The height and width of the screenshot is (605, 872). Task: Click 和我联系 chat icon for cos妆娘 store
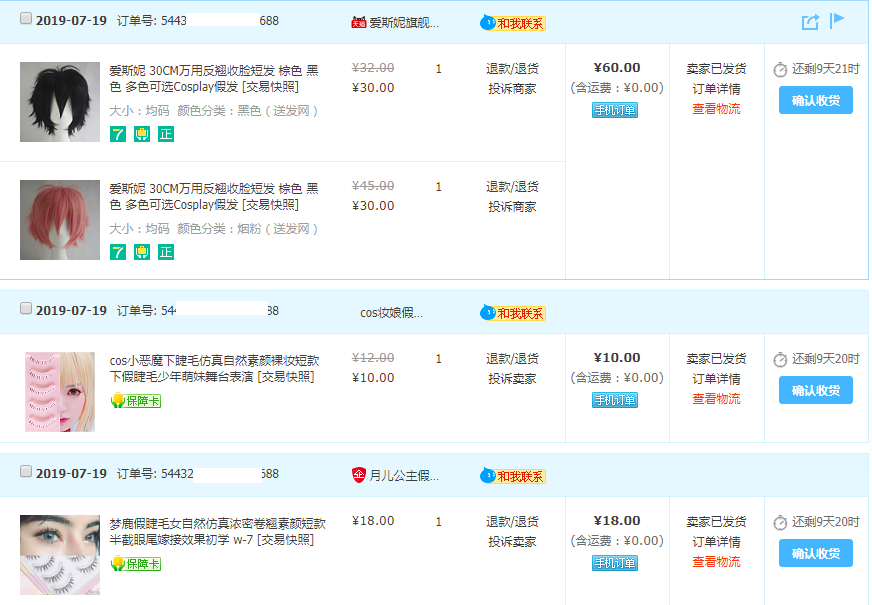pyautogui.click(x=512, y=313)
